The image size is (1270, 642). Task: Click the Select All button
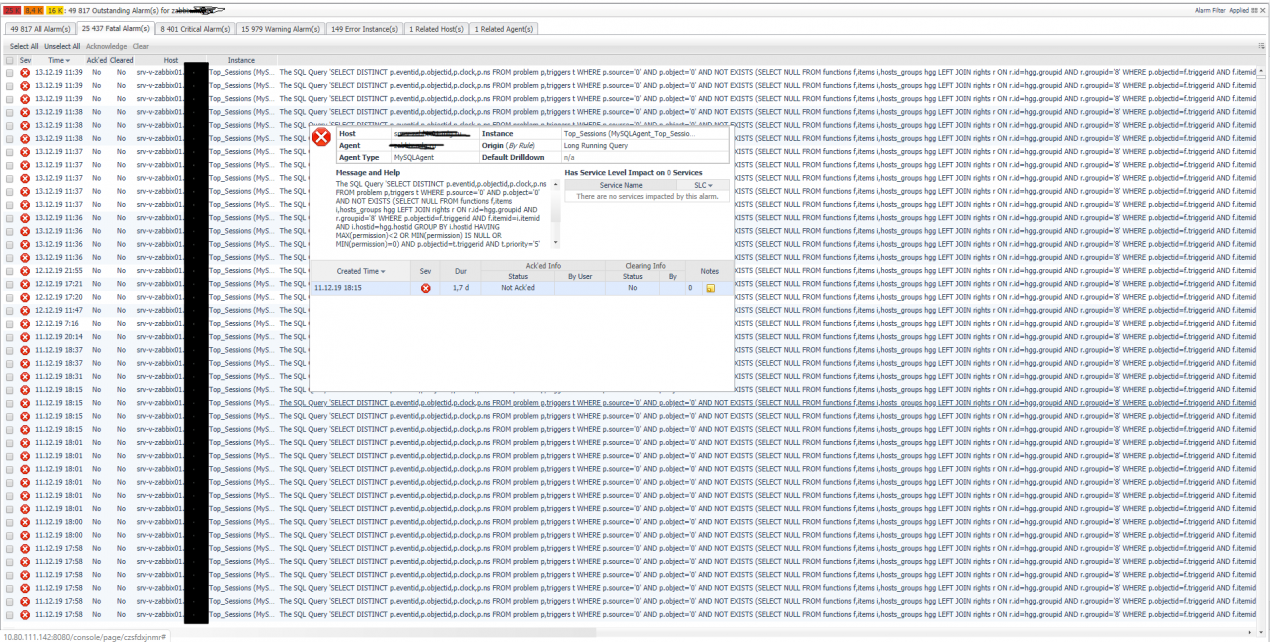coord(24,46)
